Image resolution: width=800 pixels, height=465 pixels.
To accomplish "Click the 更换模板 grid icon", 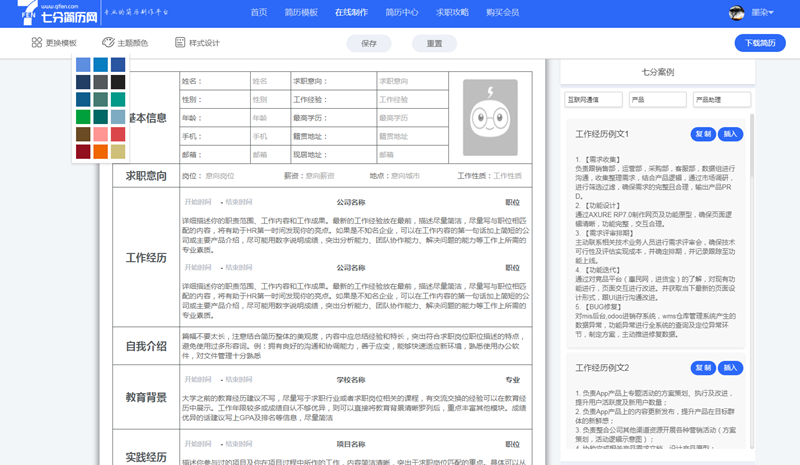I will click(x=37, y=42).
